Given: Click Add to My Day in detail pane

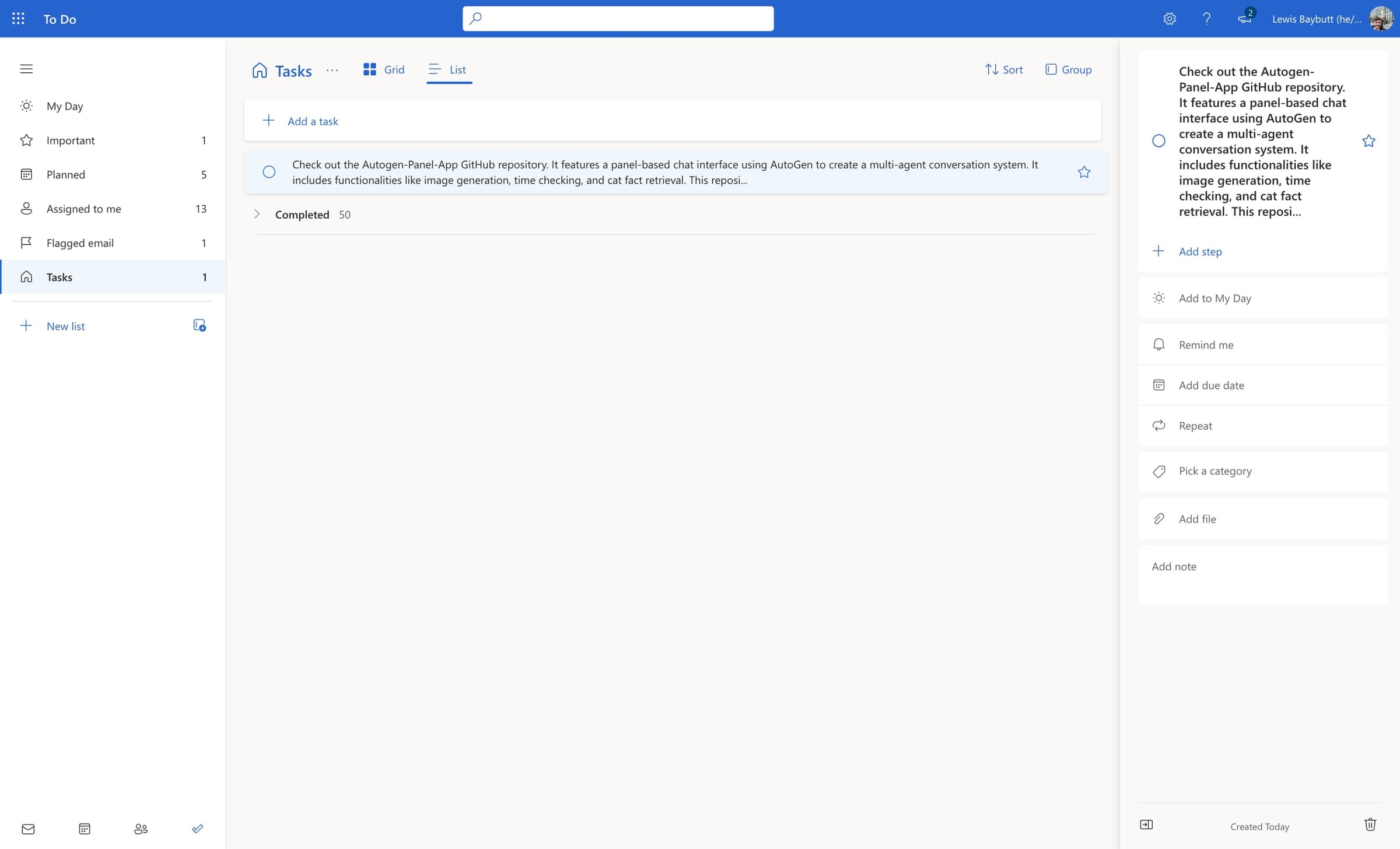Looking at the screenshot, I should pos(1214,297).
